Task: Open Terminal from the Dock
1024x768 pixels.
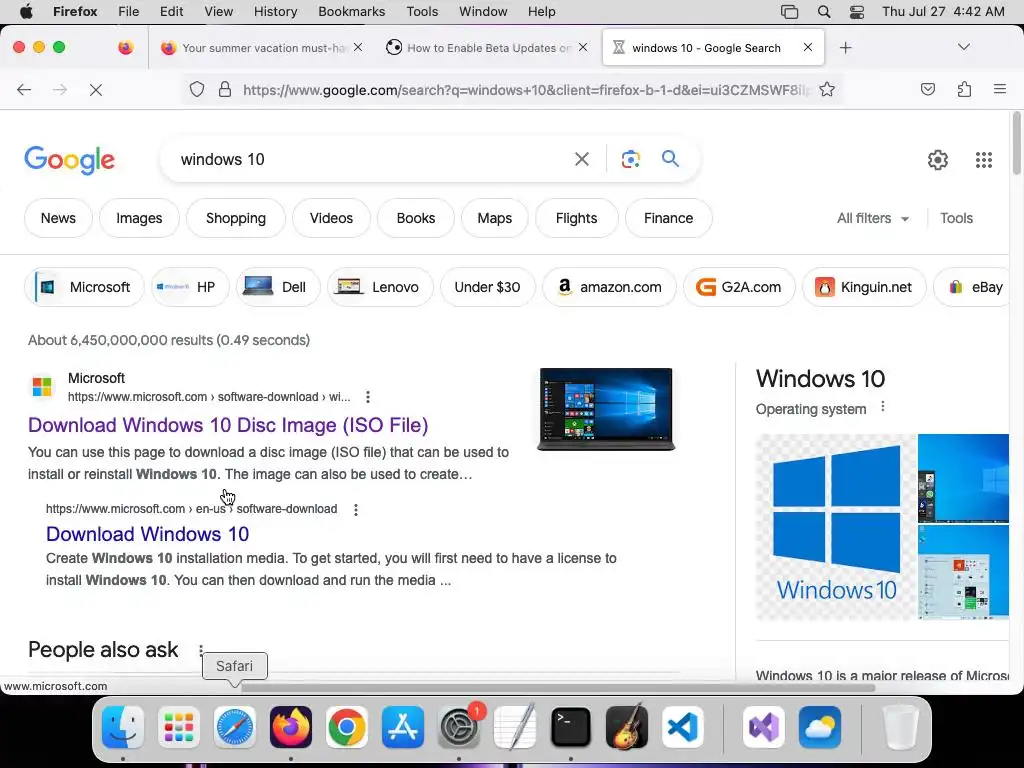Action: pos(571,726)
